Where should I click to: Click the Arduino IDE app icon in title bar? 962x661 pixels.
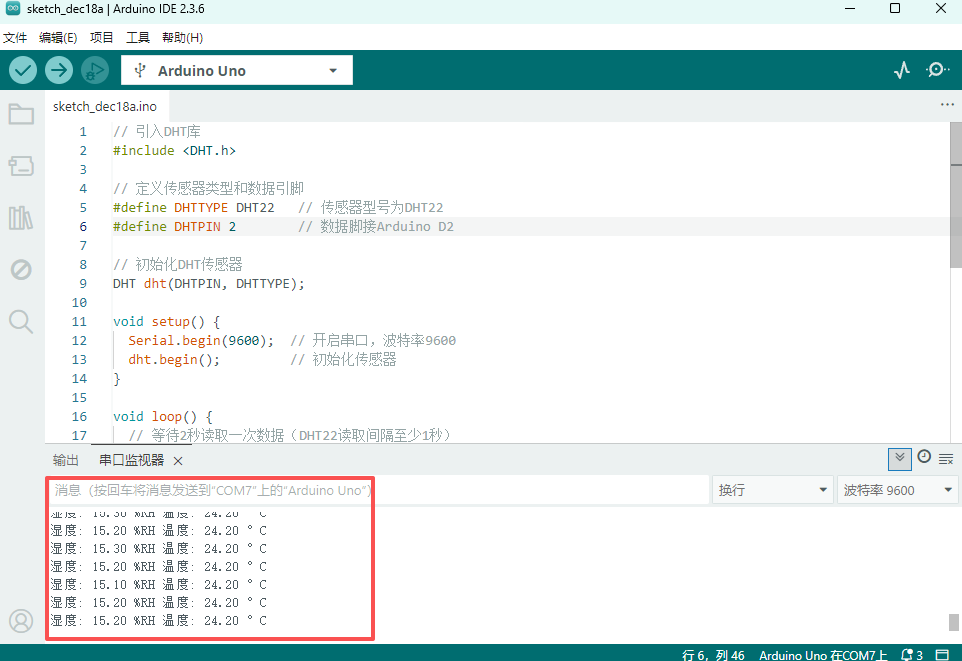[x=13, y=9]
